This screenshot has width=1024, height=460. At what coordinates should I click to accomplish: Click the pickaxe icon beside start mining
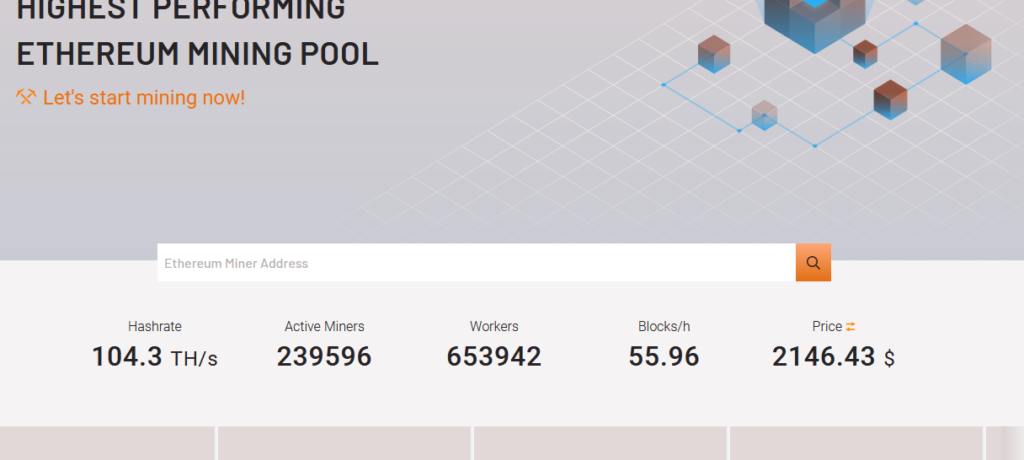point(26,98)
